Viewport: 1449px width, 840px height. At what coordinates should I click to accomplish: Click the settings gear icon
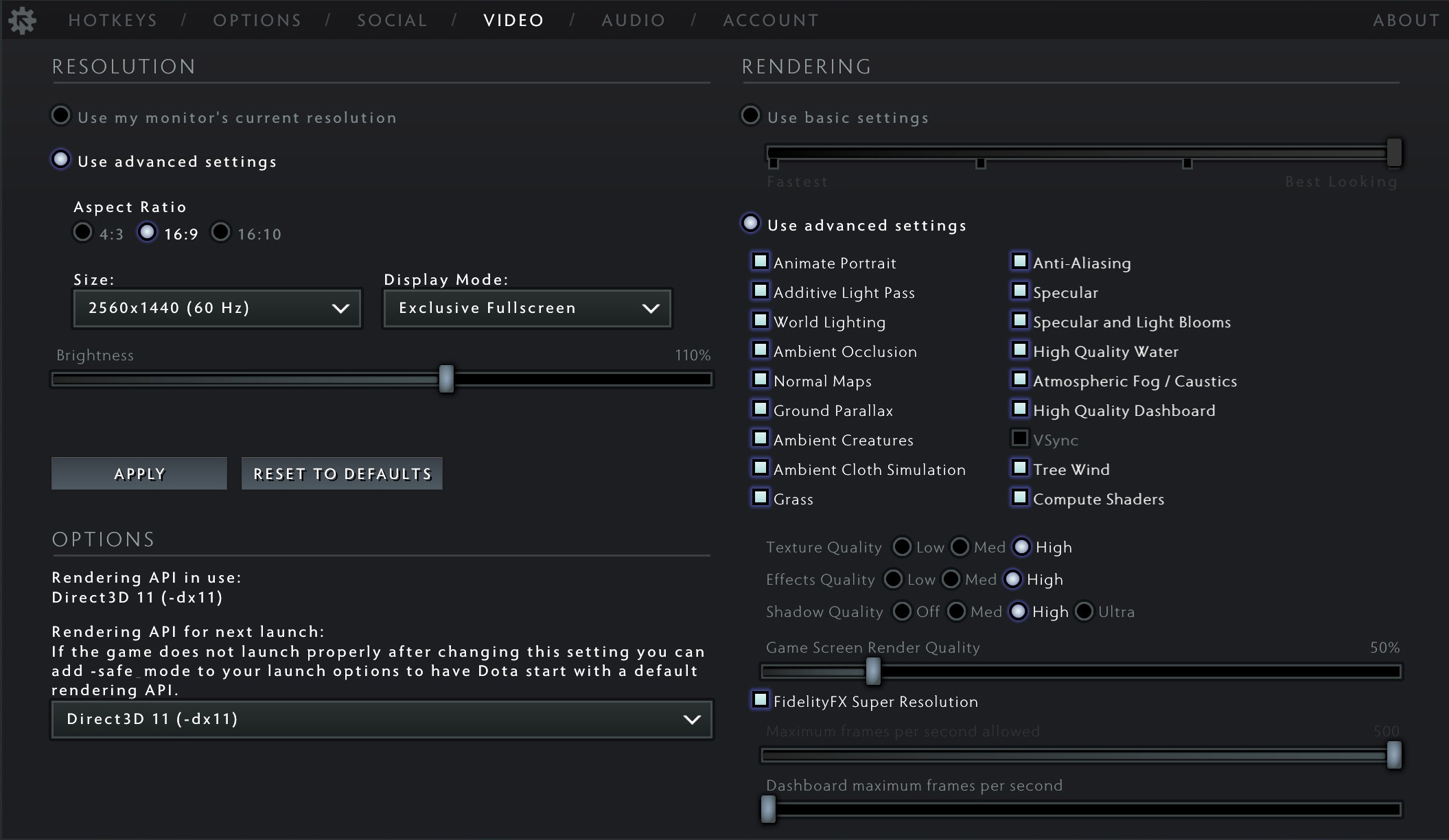click(x=22, y=21)
